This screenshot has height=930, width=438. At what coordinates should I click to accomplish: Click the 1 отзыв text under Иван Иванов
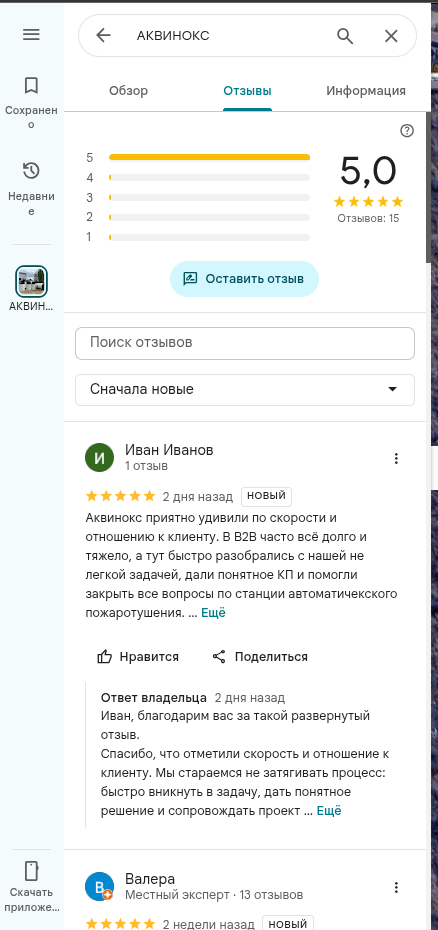coord(147,466)
